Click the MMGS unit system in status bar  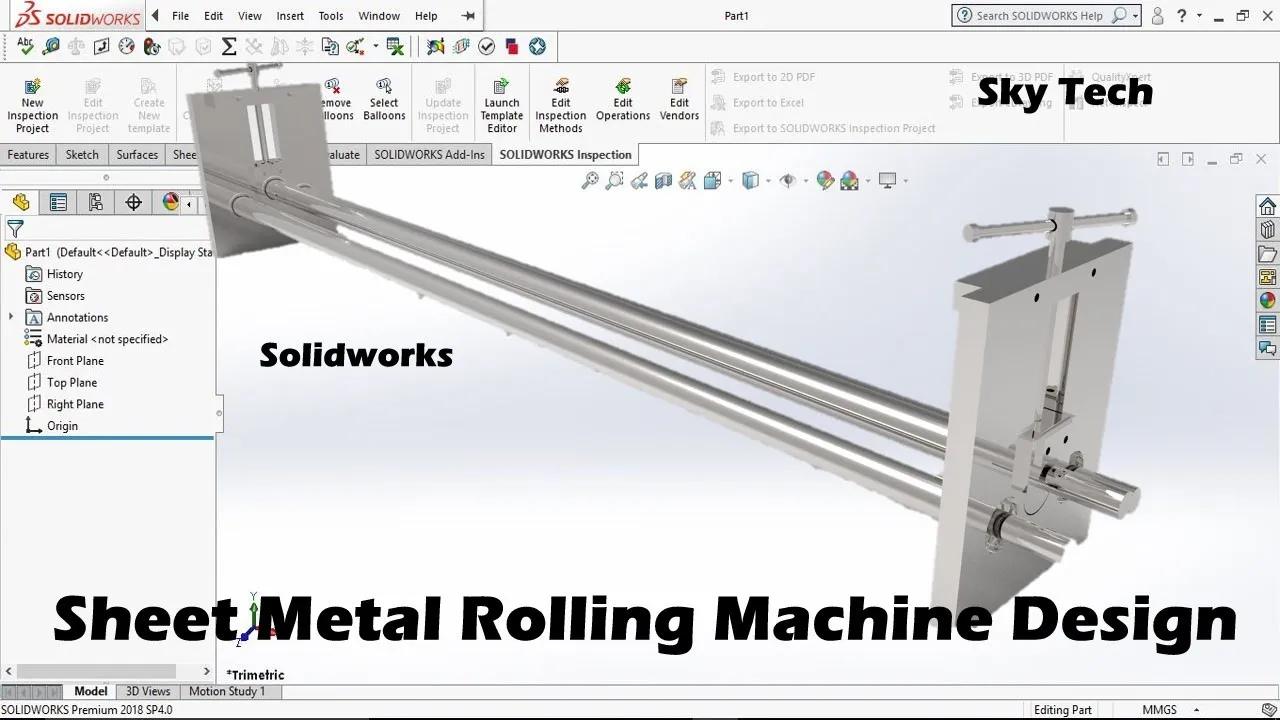tap(1160, 710)
